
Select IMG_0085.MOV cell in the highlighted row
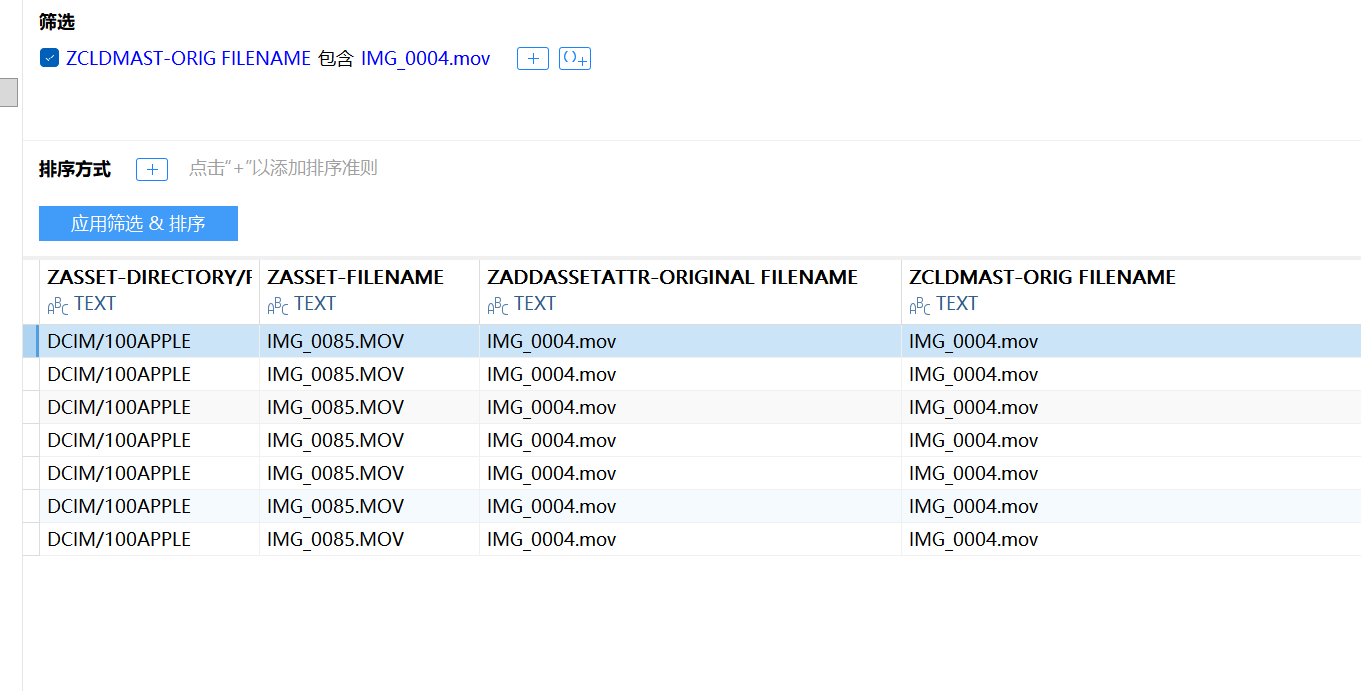[x=369, y=341]
